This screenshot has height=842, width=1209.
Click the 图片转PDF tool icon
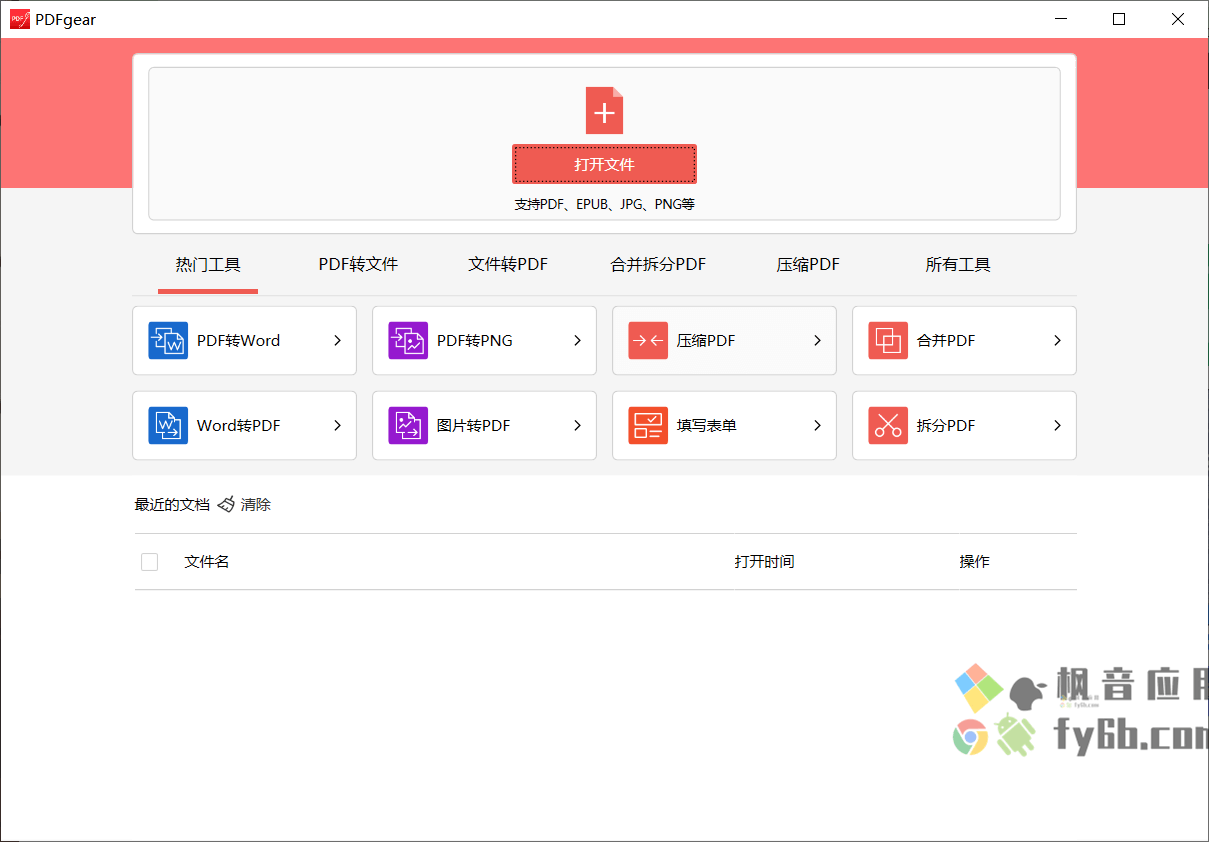click(408, 426)
